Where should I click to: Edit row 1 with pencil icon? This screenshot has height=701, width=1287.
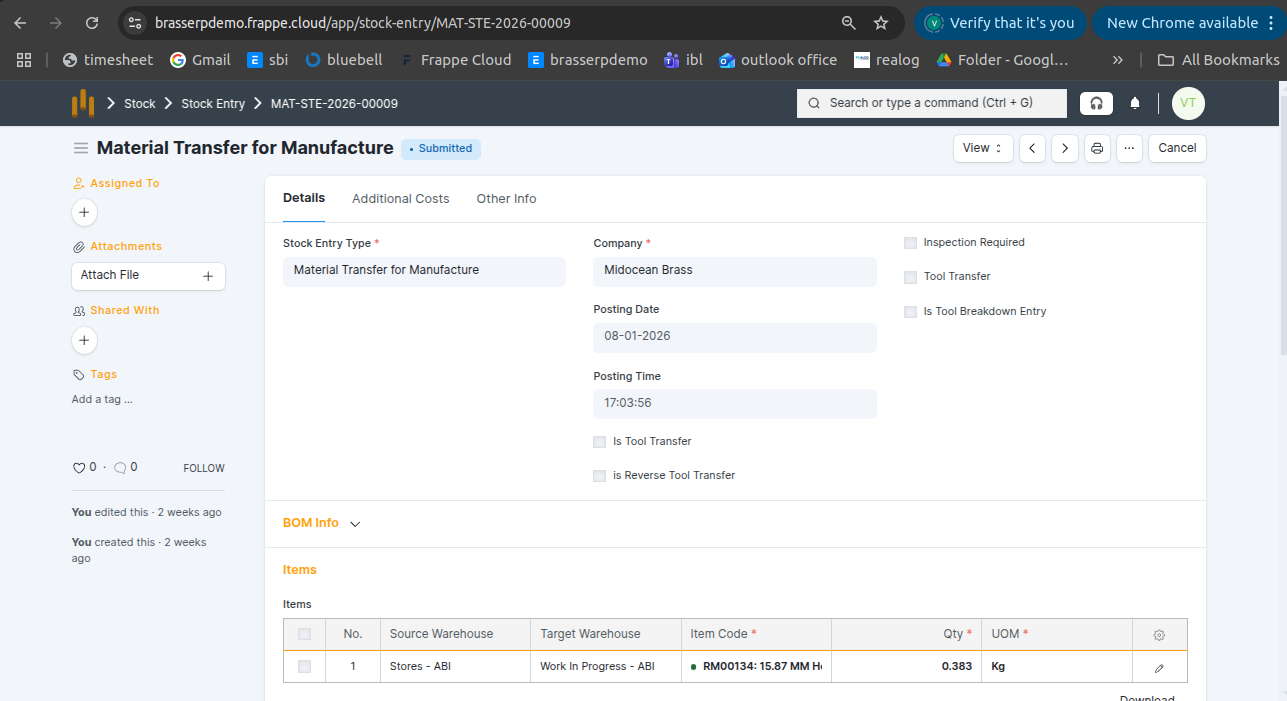pyautogui.click(x=1159, y=667)
